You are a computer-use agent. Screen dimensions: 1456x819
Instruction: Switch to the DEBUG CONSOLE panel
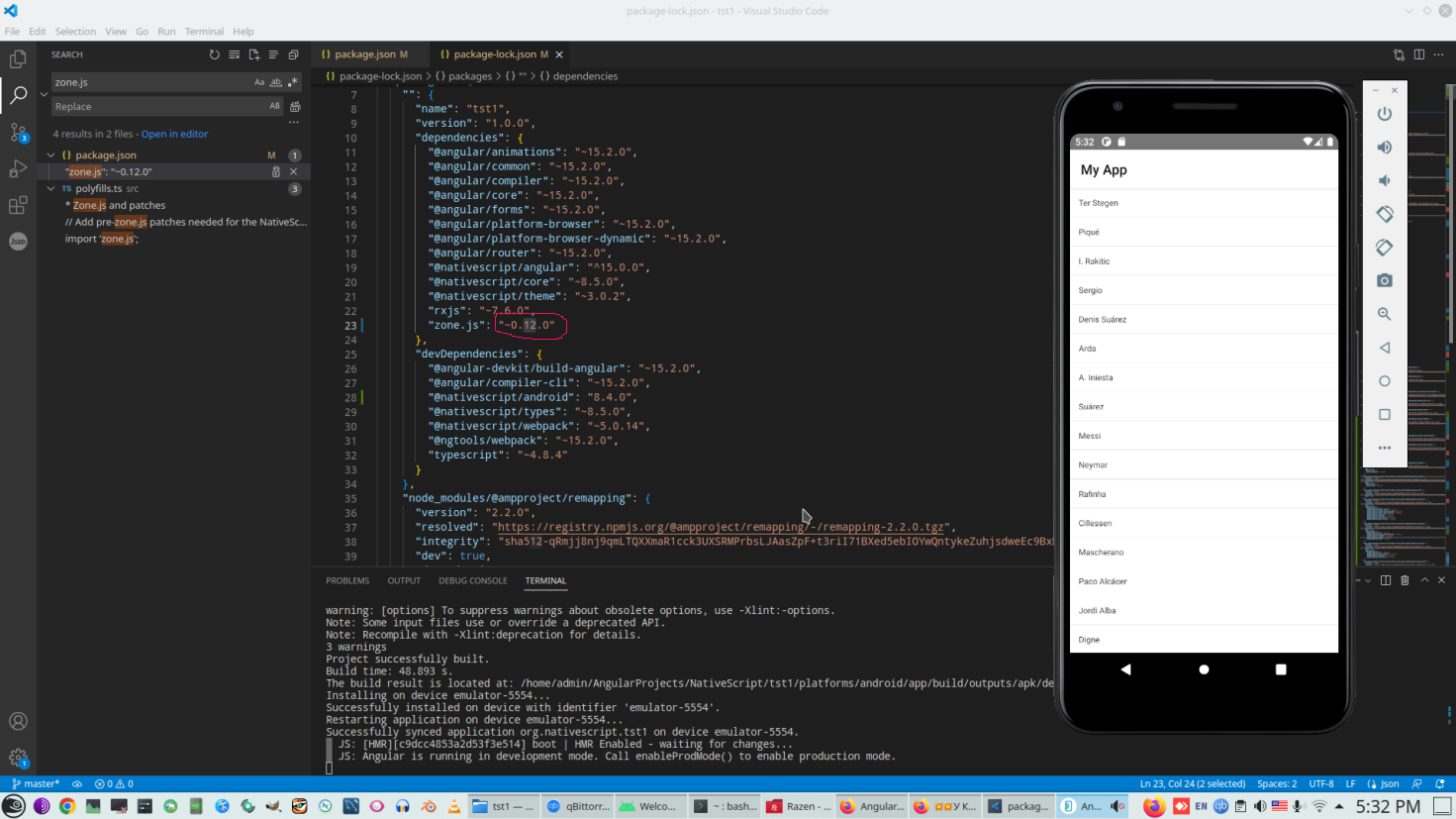tap(473, 580)
